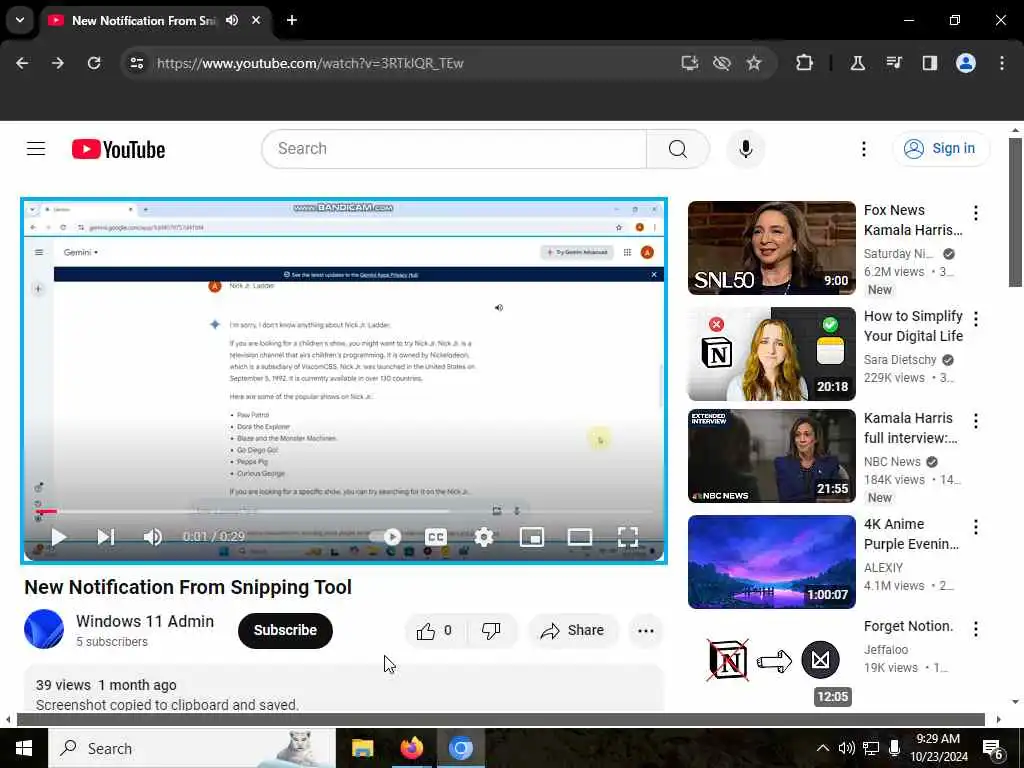Image resolution: width=1024 pixels, height=768 pixels.
Task: Subscribe to Windows 11 Admin
Action: tap(285, 630)
